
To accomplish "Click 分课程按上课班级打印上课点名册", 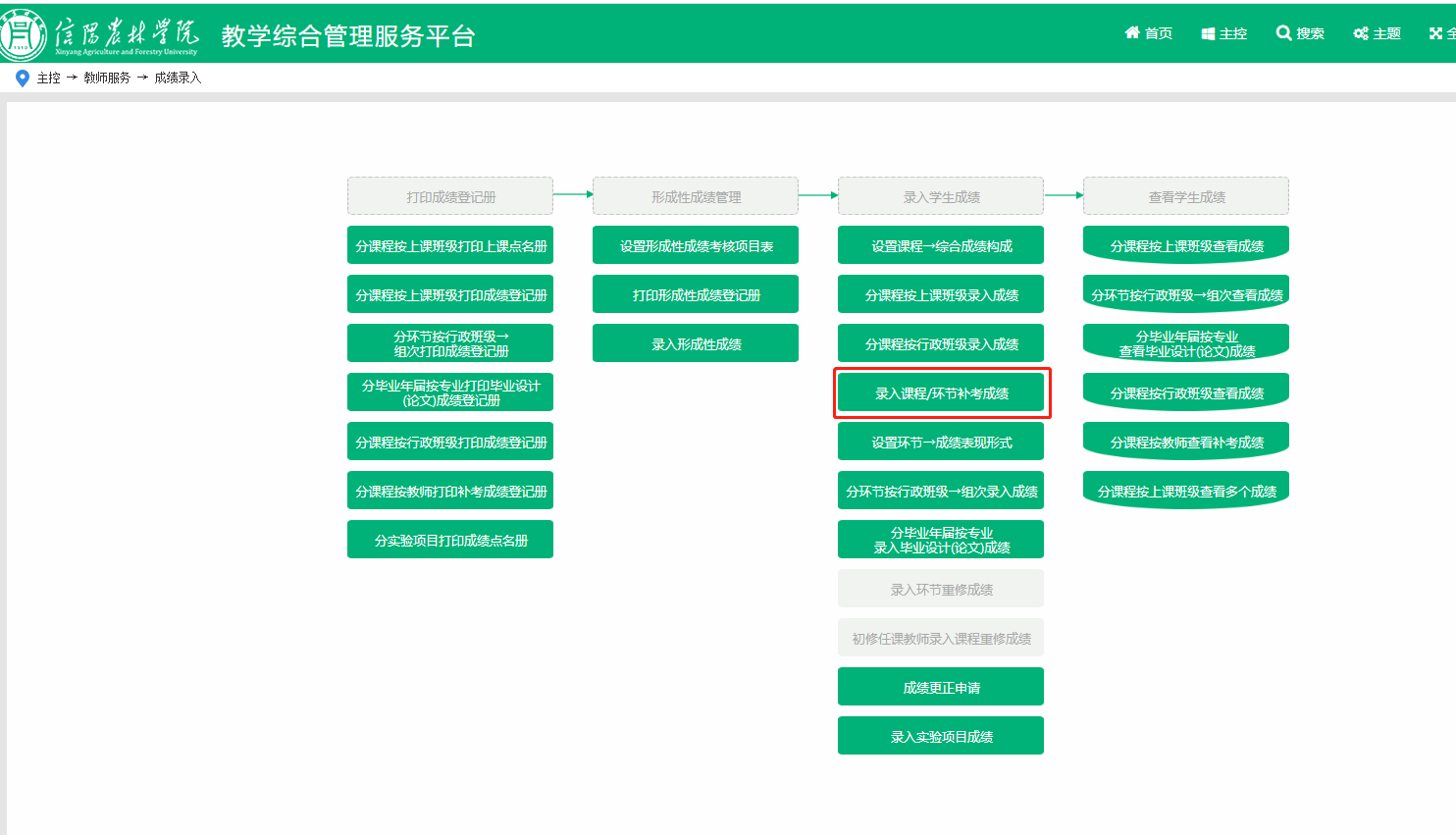I will click(x=450, y=246).
